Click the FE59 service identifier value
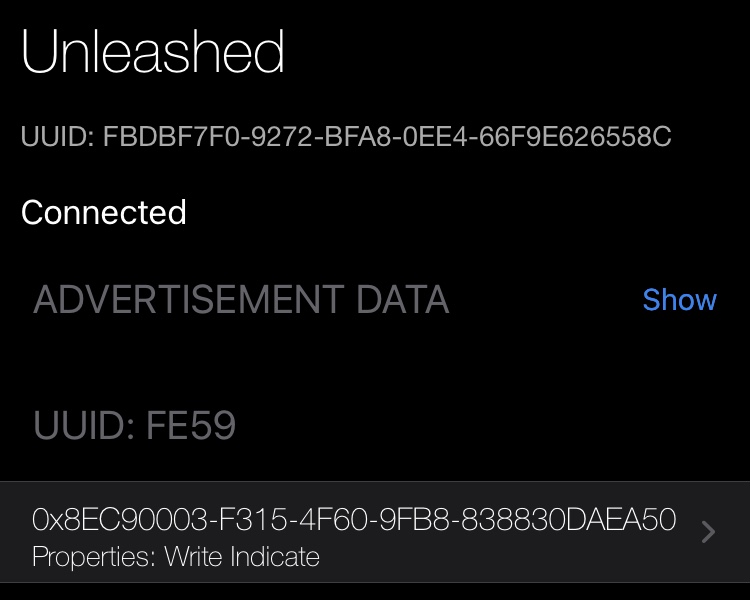 (x=191, y=427)
